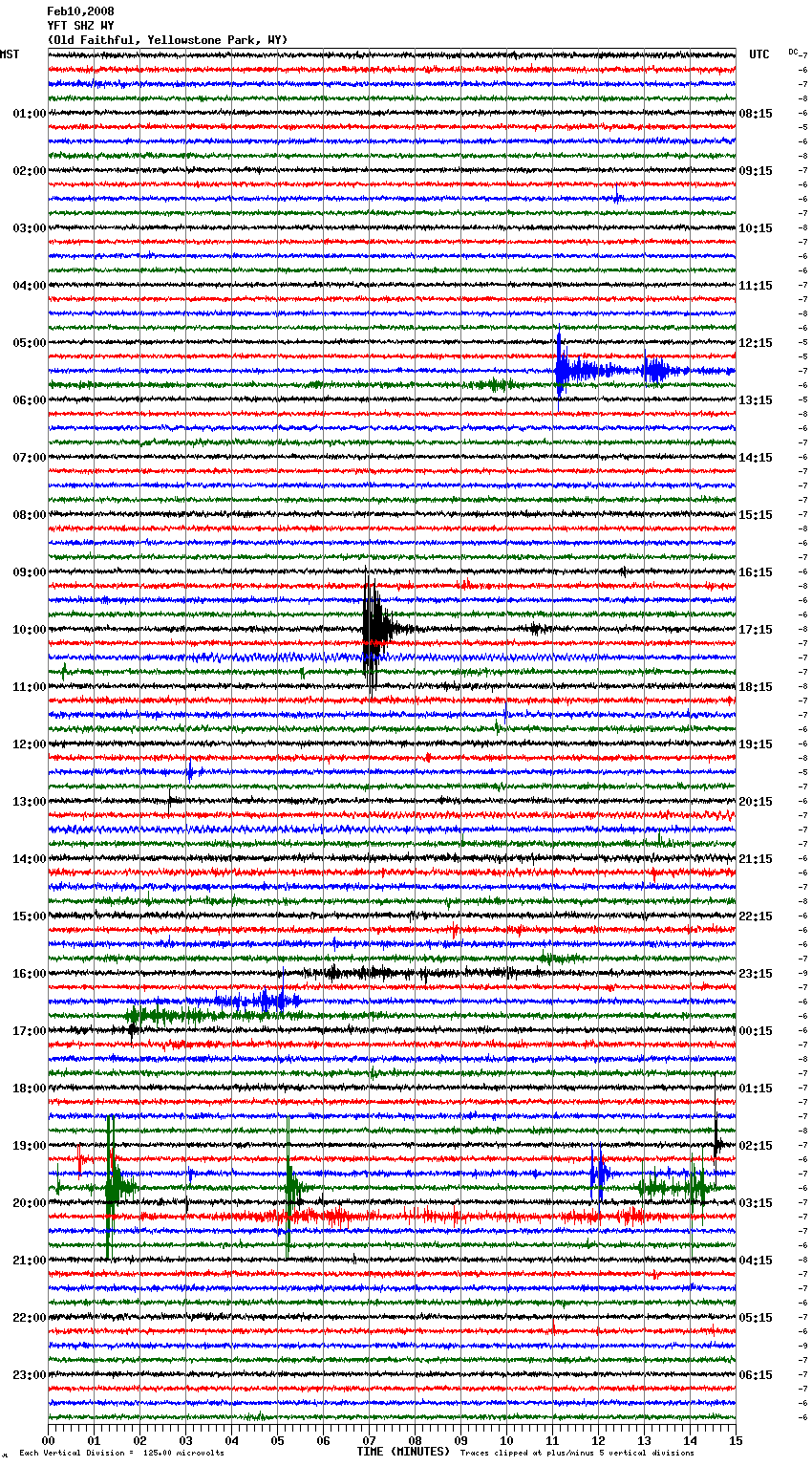Click minute '00' on the time axis
Image resolution: width=812 pixels, height=1466 pixels.
(49, 1441)
